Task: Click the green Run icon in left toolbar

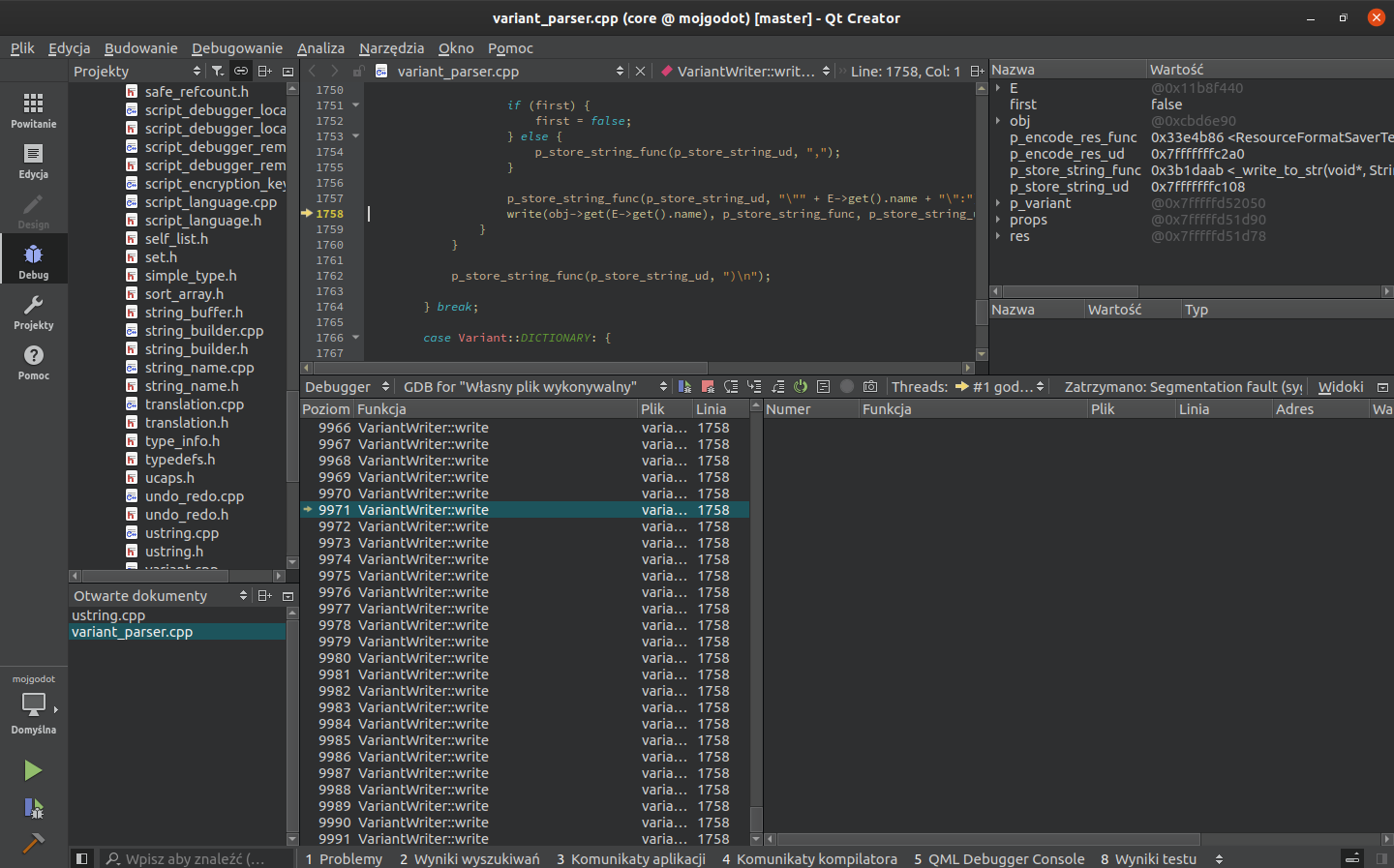Action: tap(33, 770)
